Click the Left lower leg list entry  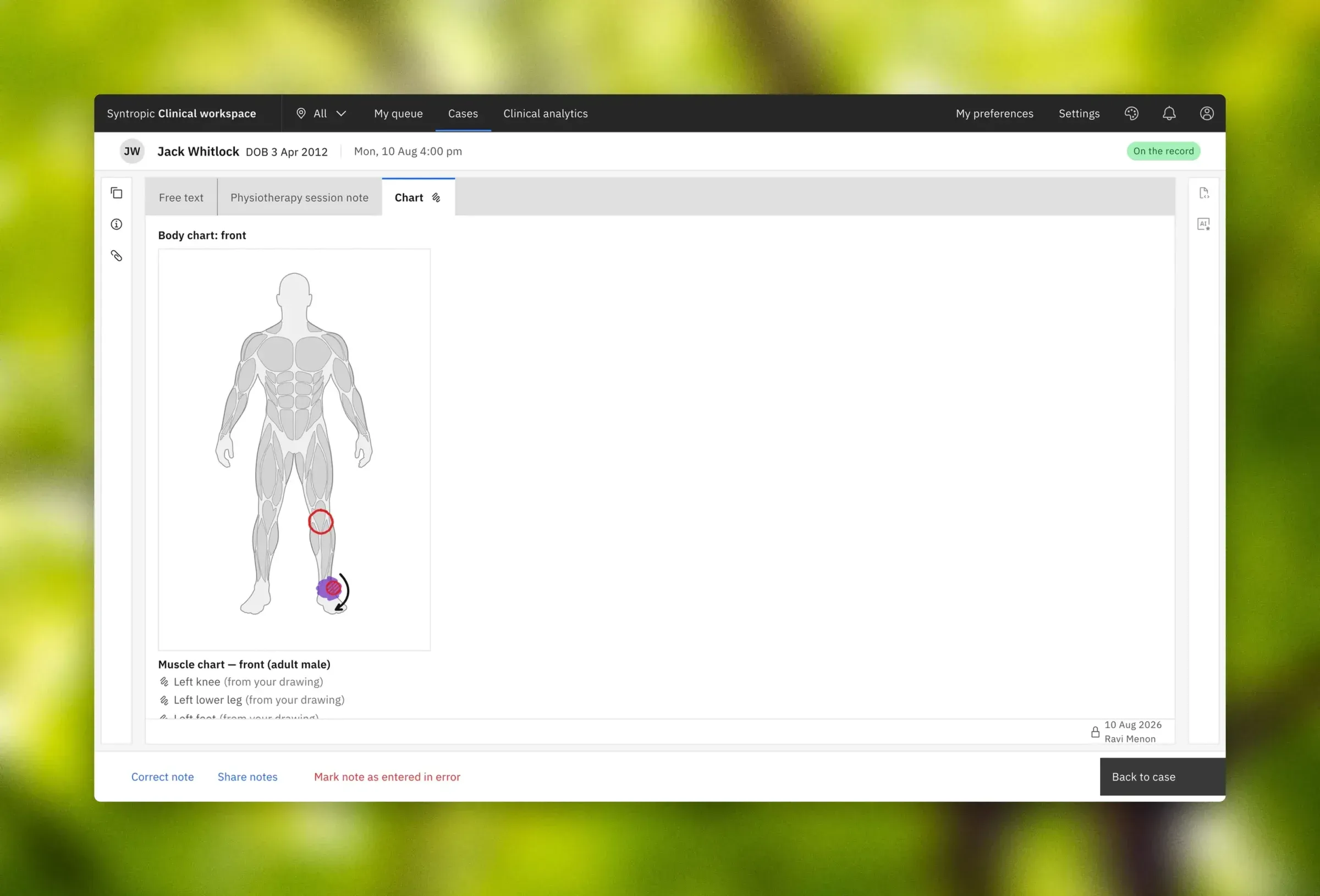(259, 700)
